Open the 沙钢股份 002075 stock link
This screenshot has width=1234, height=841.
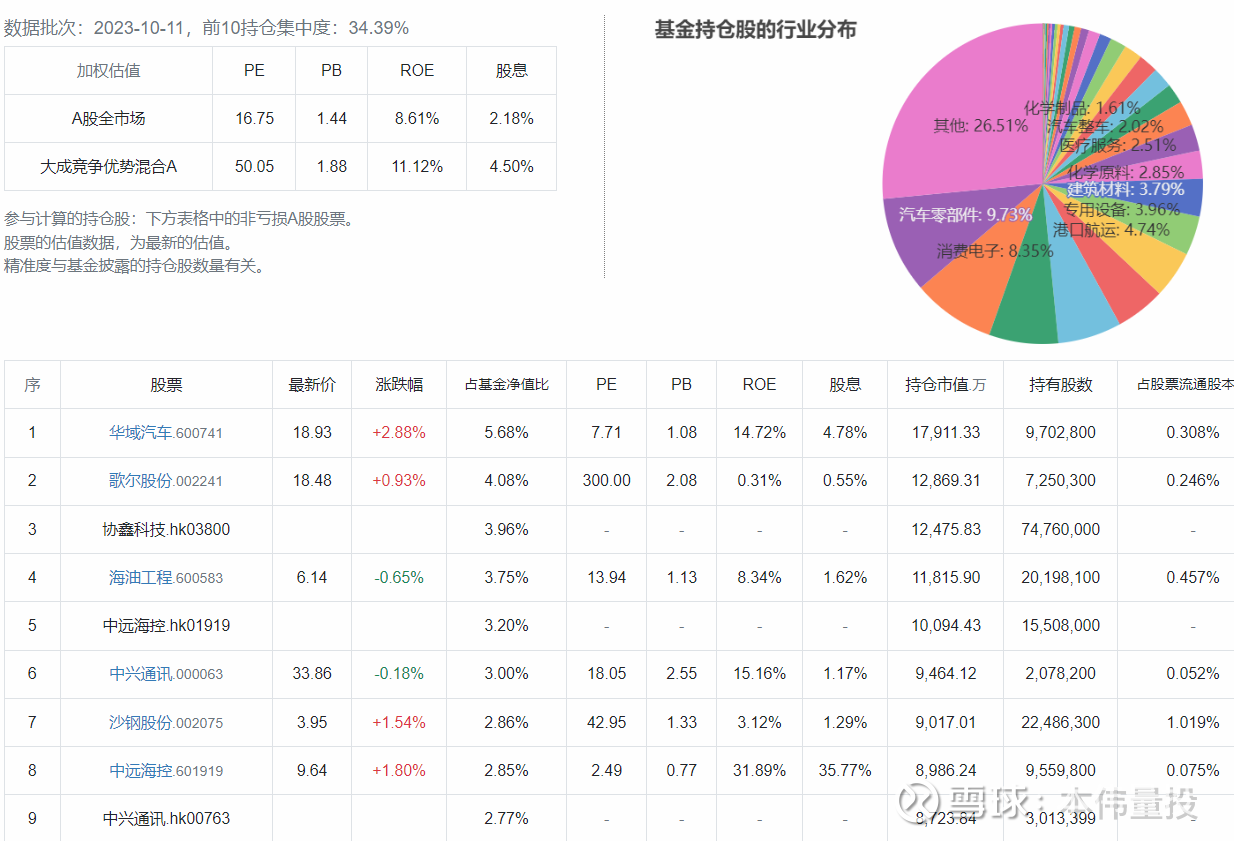pyautogui.click(x=166, y=723)
